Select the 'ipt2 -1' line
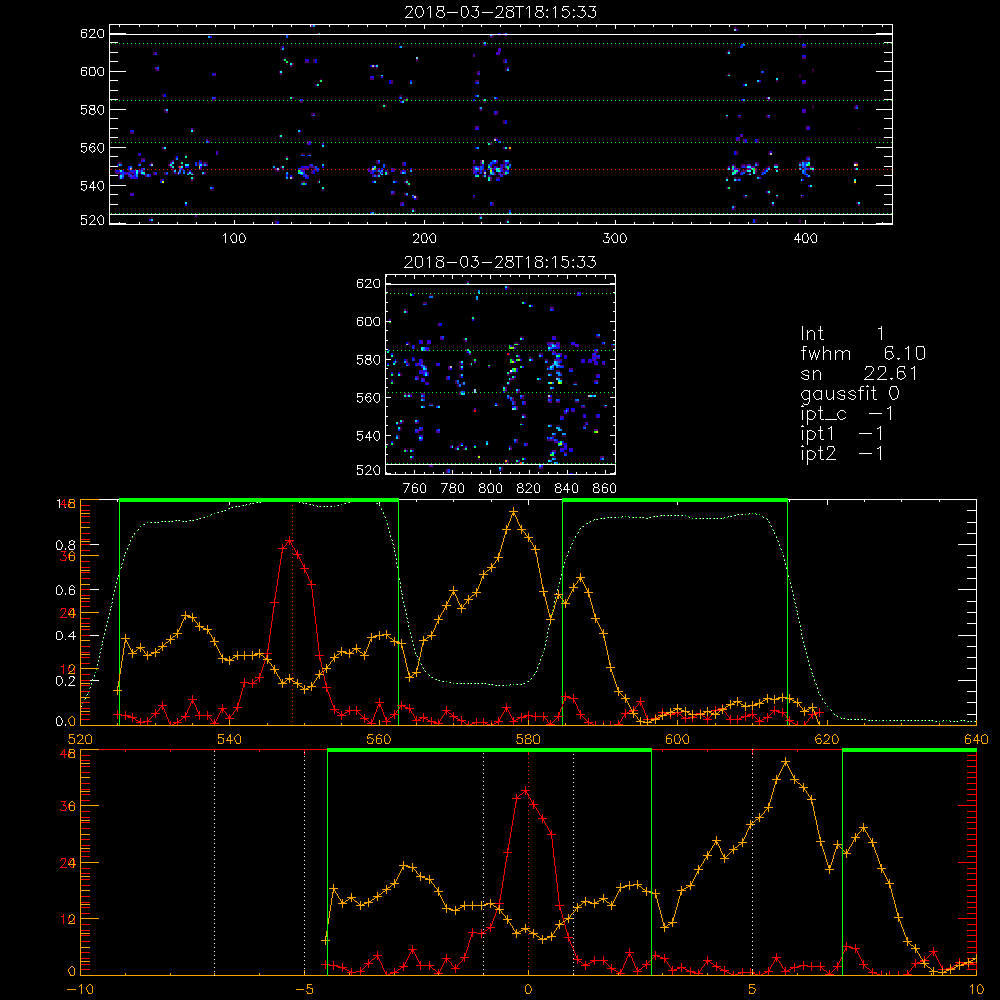This screenshot has height=1000, width=1000. (842, 453)
